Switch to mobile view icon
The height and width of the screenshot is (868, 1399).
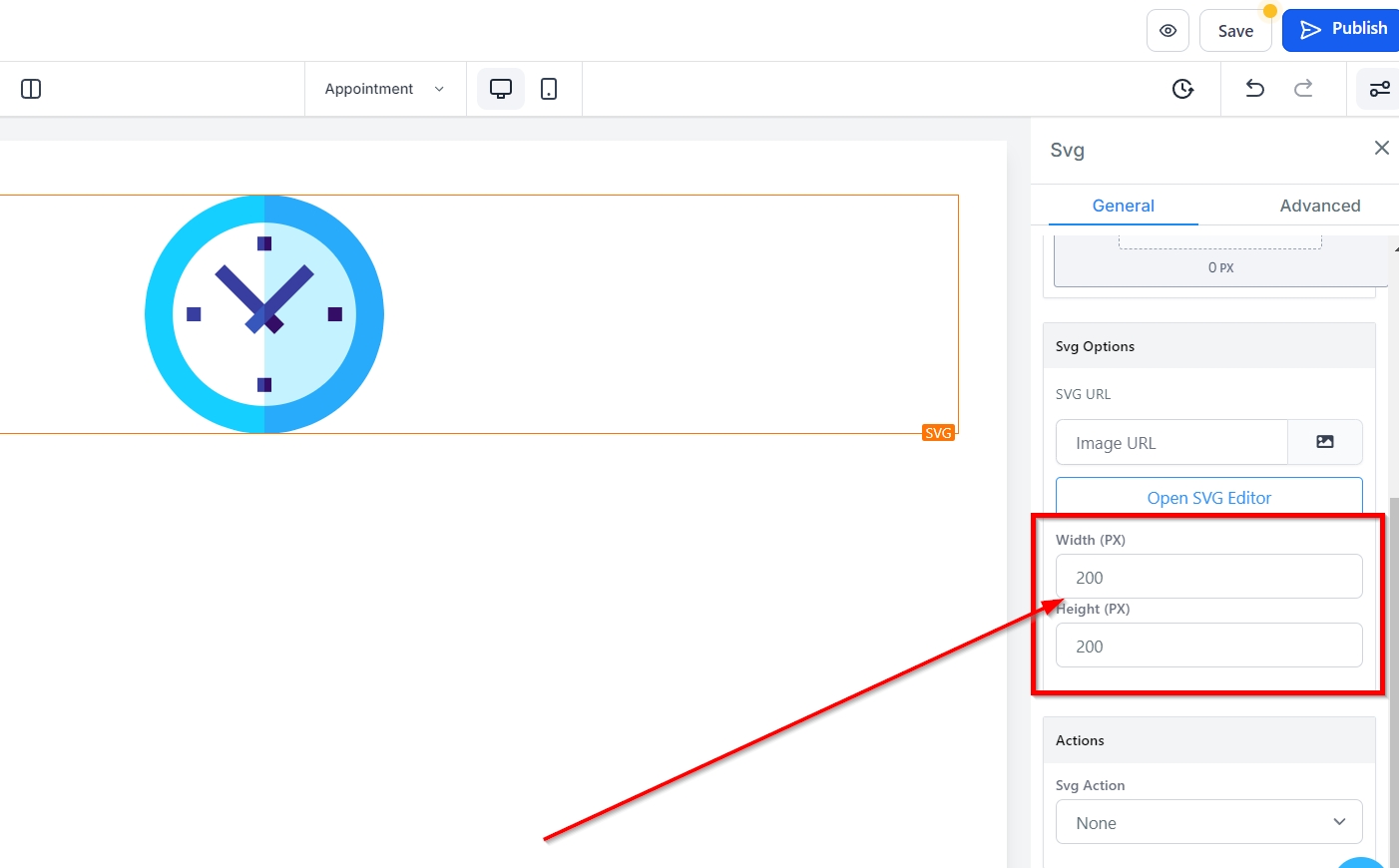tap(549, 89)
